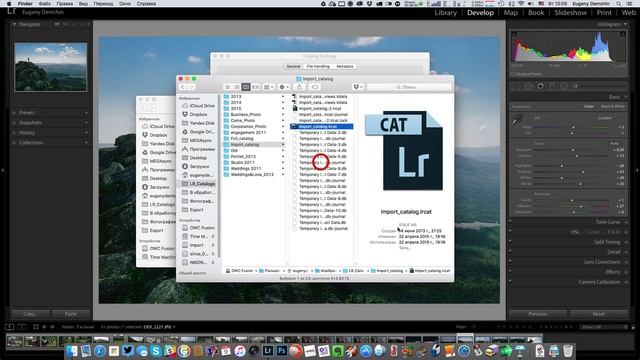Select the Red Eye Correction tool
The height and width of the screenshot is (360, 640).
click(x=540, y=86)
